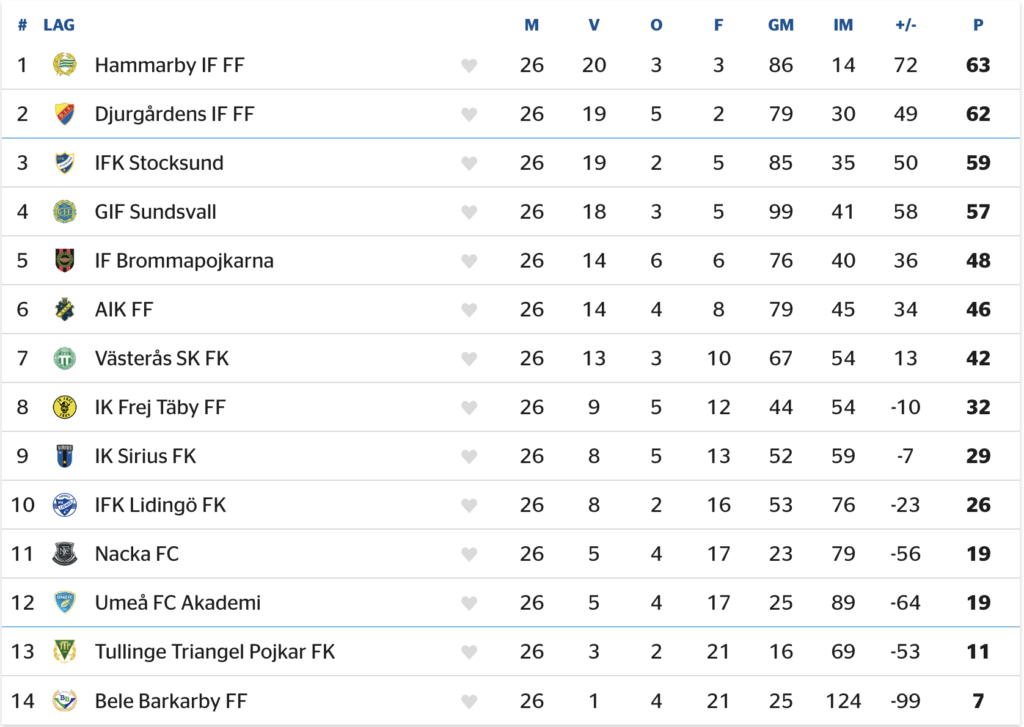
Task: Click the GM column header
Action: tap(780, 25)
